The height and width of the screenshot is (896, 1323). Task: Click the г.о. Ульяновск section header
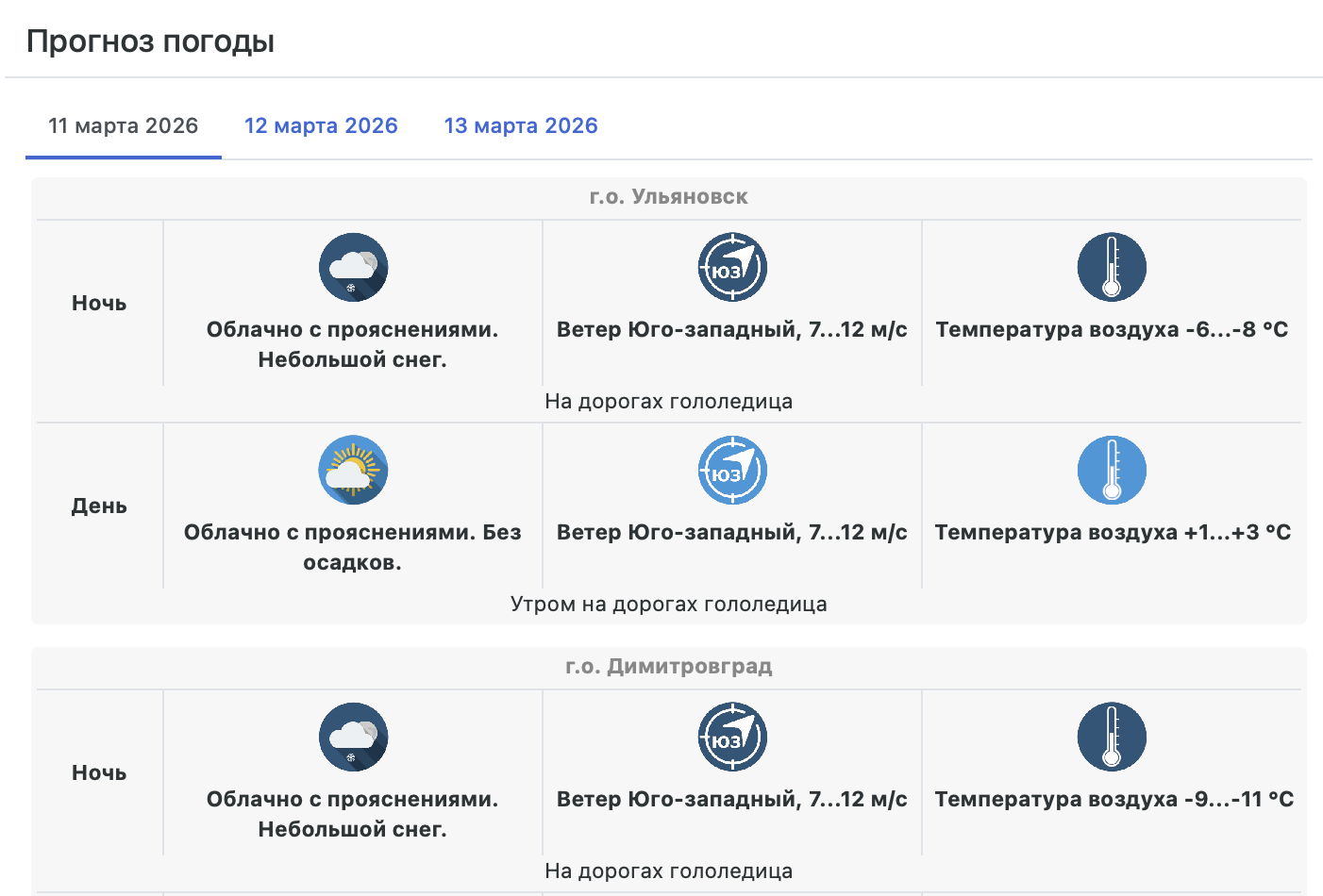click(x=668, y=197)
